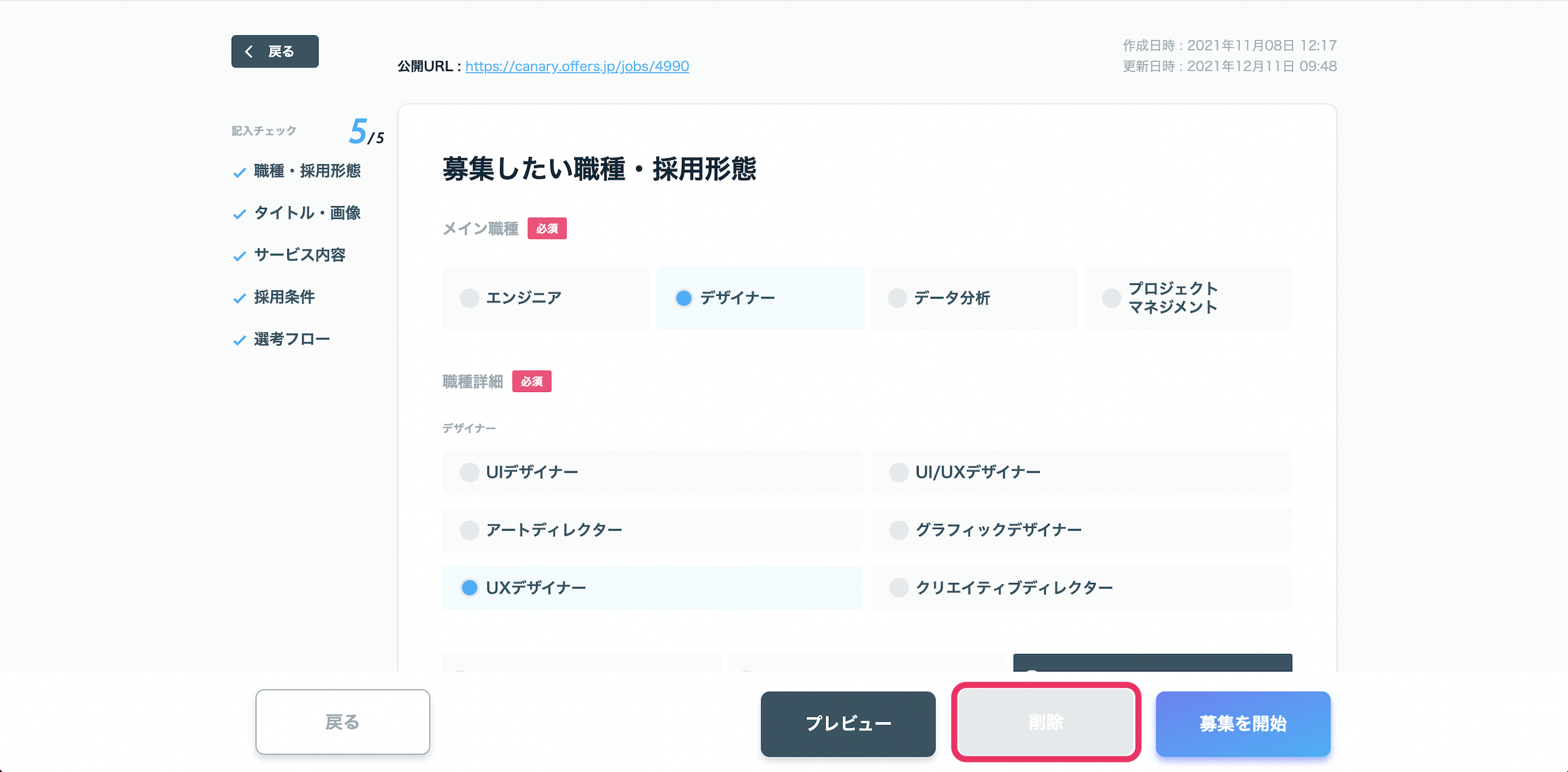Image resolution: width=1568 pixels, height=772 pixels.
Task: Open the public URL canary.offers.jp/jobs/4990
Action: point(577,65)
